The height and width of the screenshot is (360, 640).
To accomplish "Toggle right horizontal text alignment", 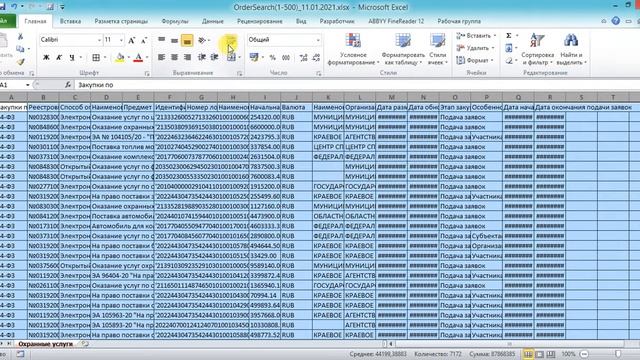I will pyautogui.click(x=187, y=58).
